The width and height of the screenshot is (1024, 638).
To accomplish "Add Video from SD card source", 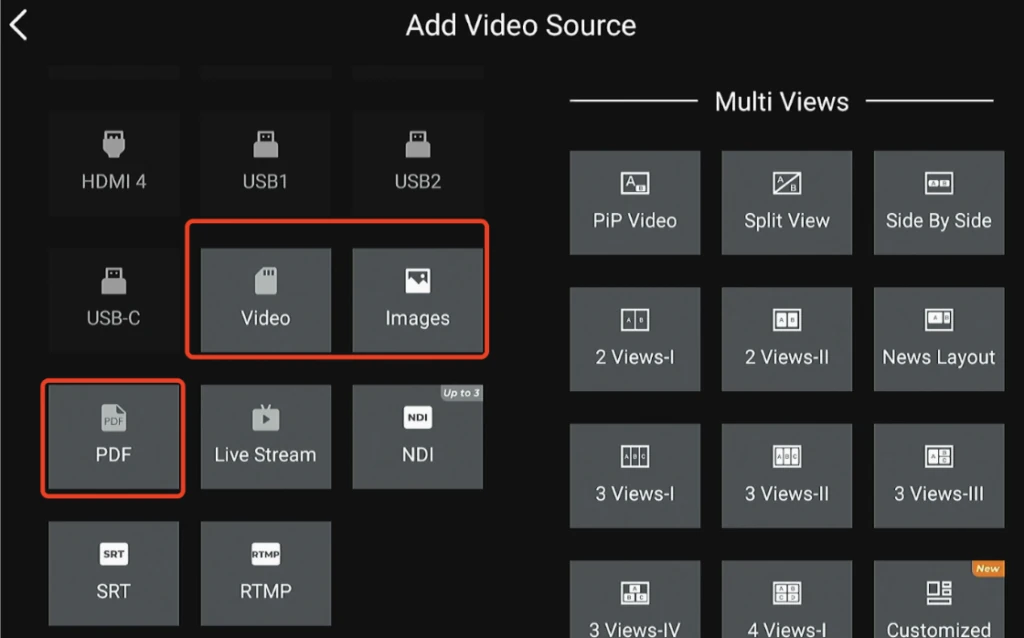I will [265, 300].
